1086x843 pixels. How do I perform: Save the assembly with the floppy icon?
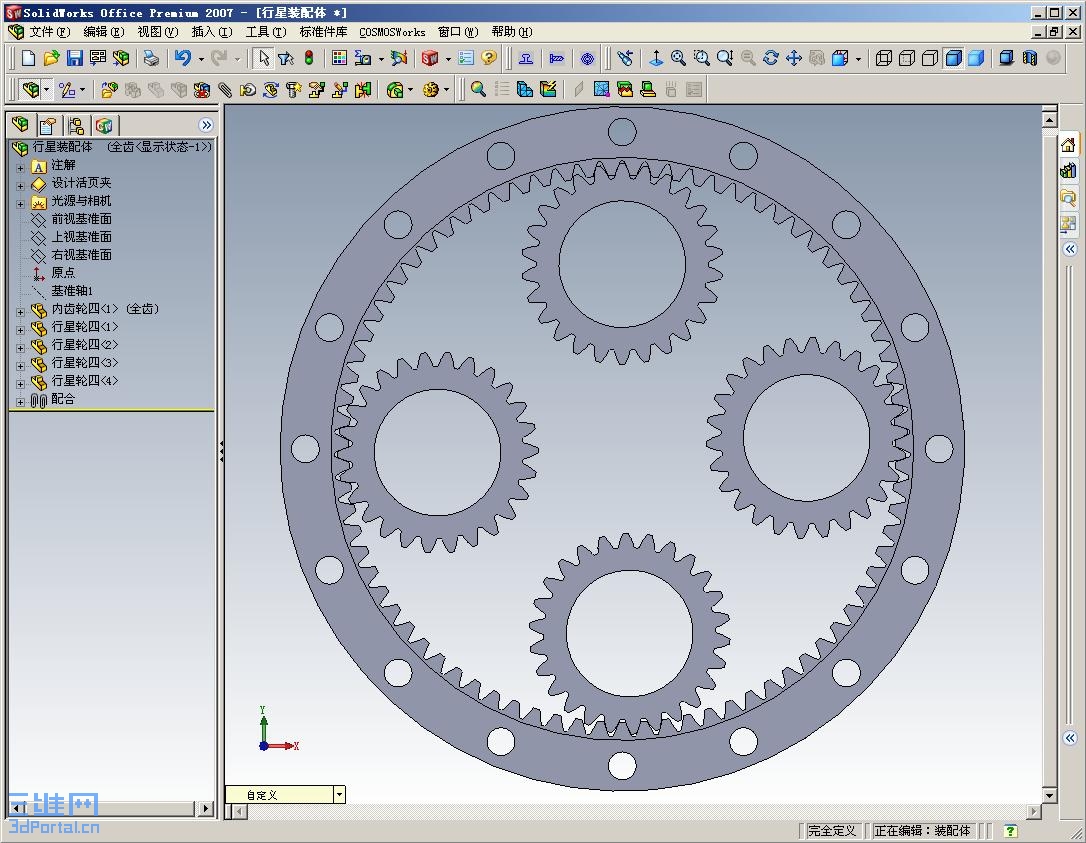pyautogui.click(x=75, y=58)
